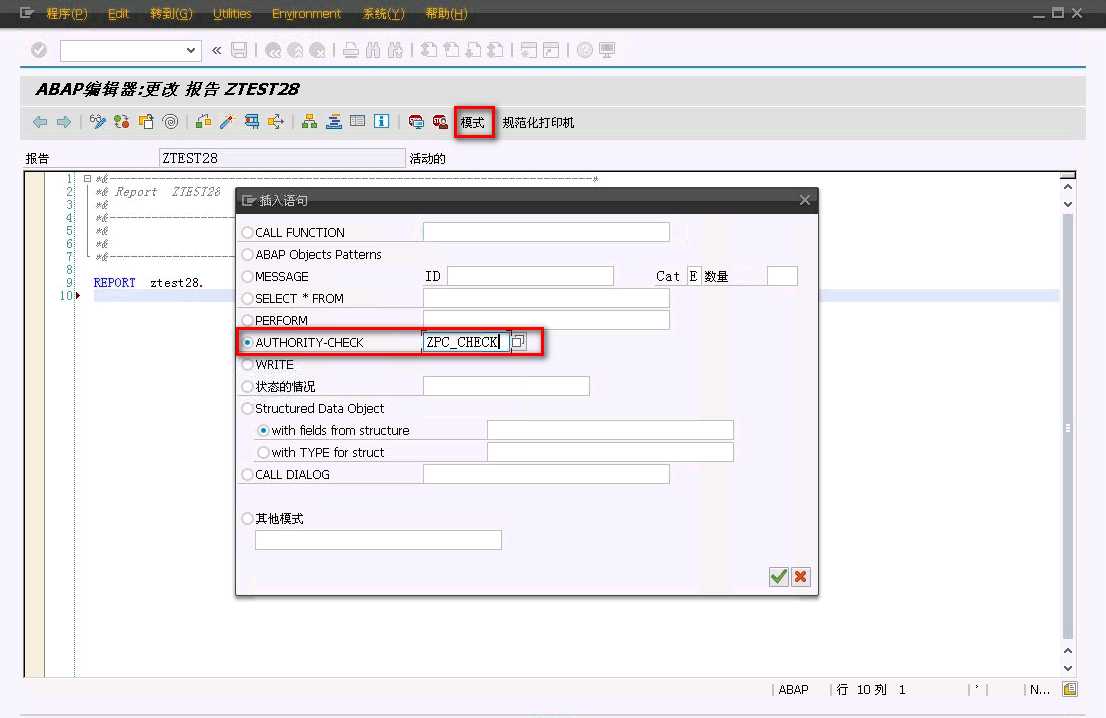Click the Print icon in the standard toolbar

pos(351,50)
